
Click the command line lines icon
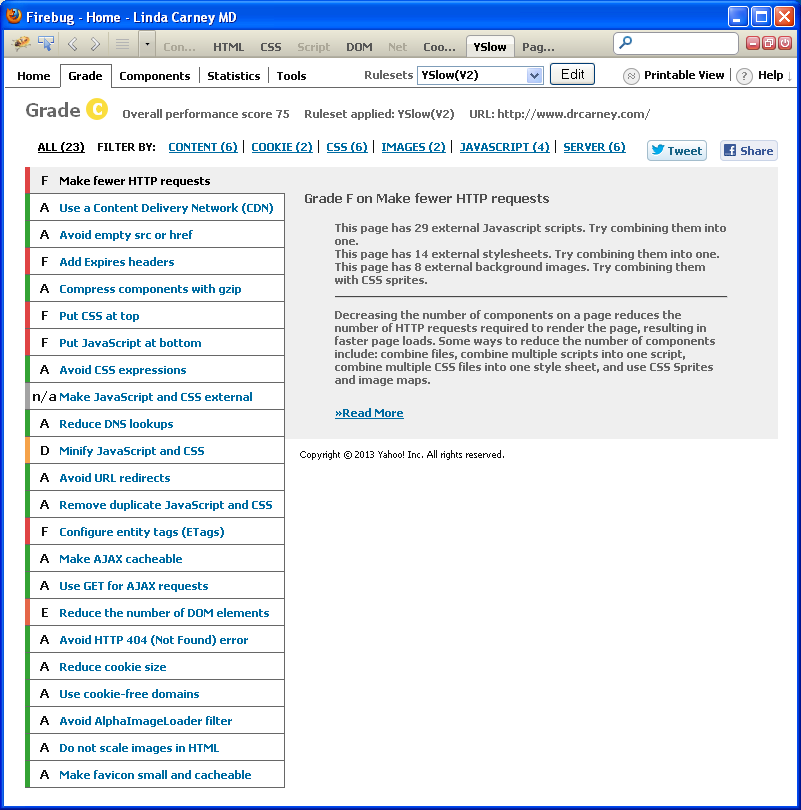pyautogui.click(x=122, y=44)
